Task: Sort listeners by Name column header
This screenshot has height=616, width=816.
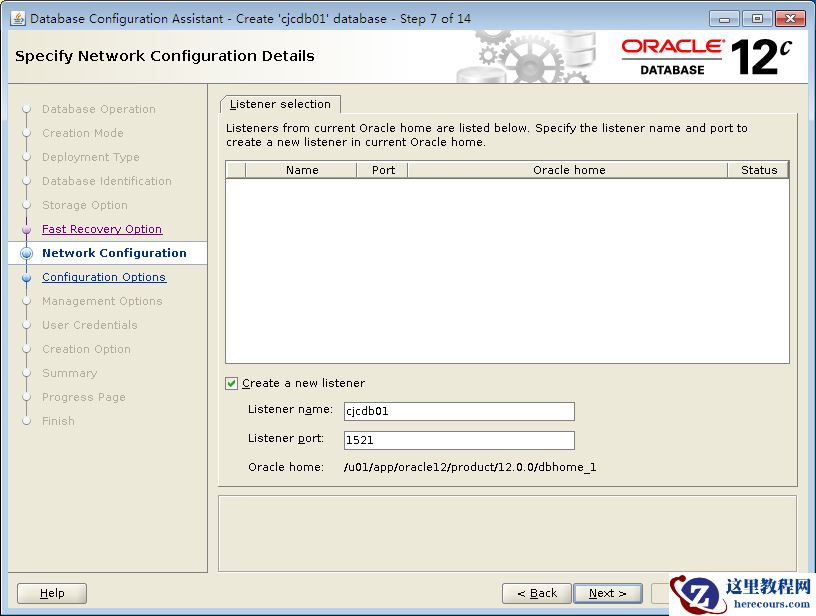Action: (x=301, y=170)
